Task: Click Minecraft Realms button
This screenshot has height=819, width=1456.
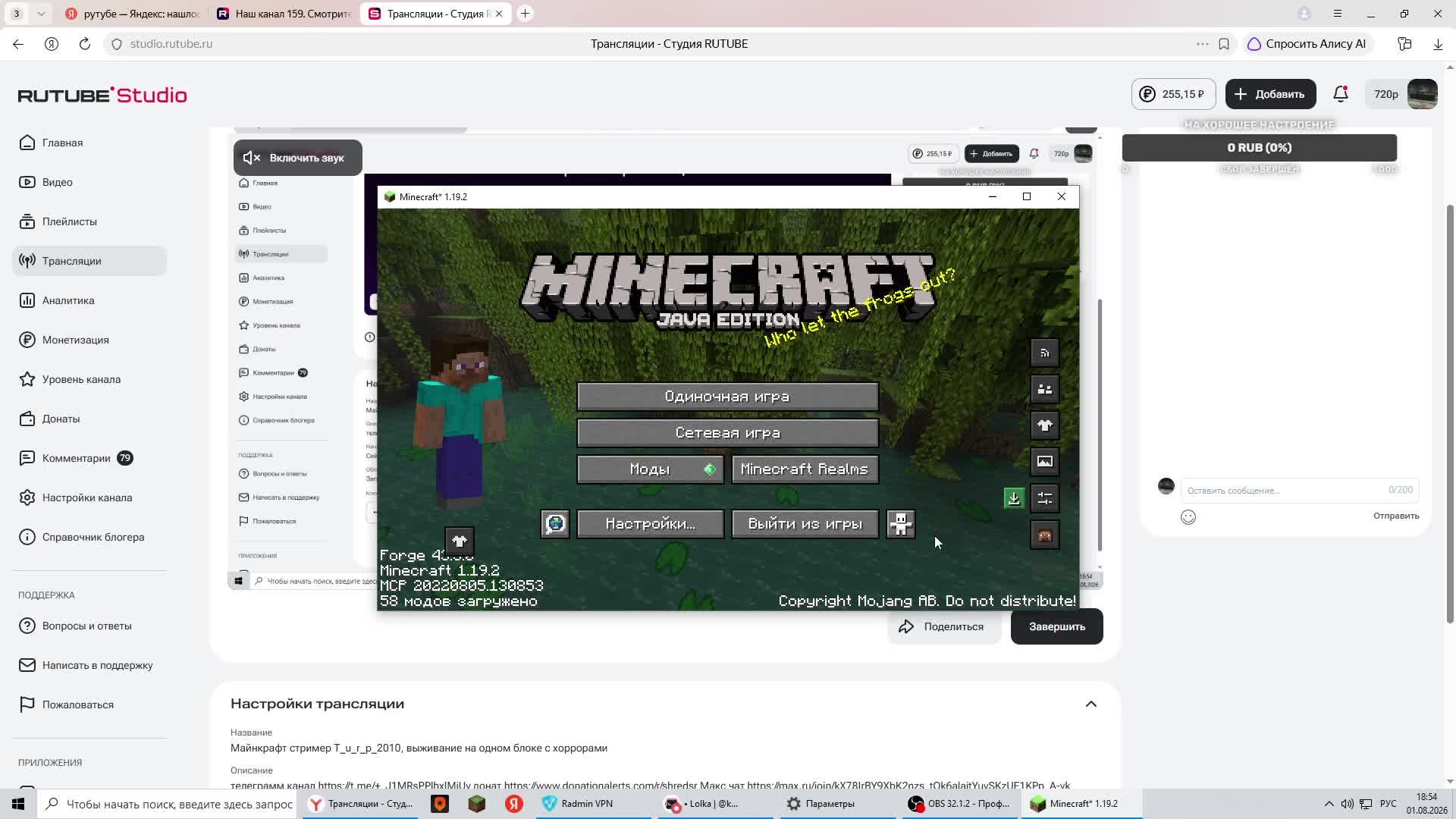Action: pyautogui.click(x=805, y=469)
